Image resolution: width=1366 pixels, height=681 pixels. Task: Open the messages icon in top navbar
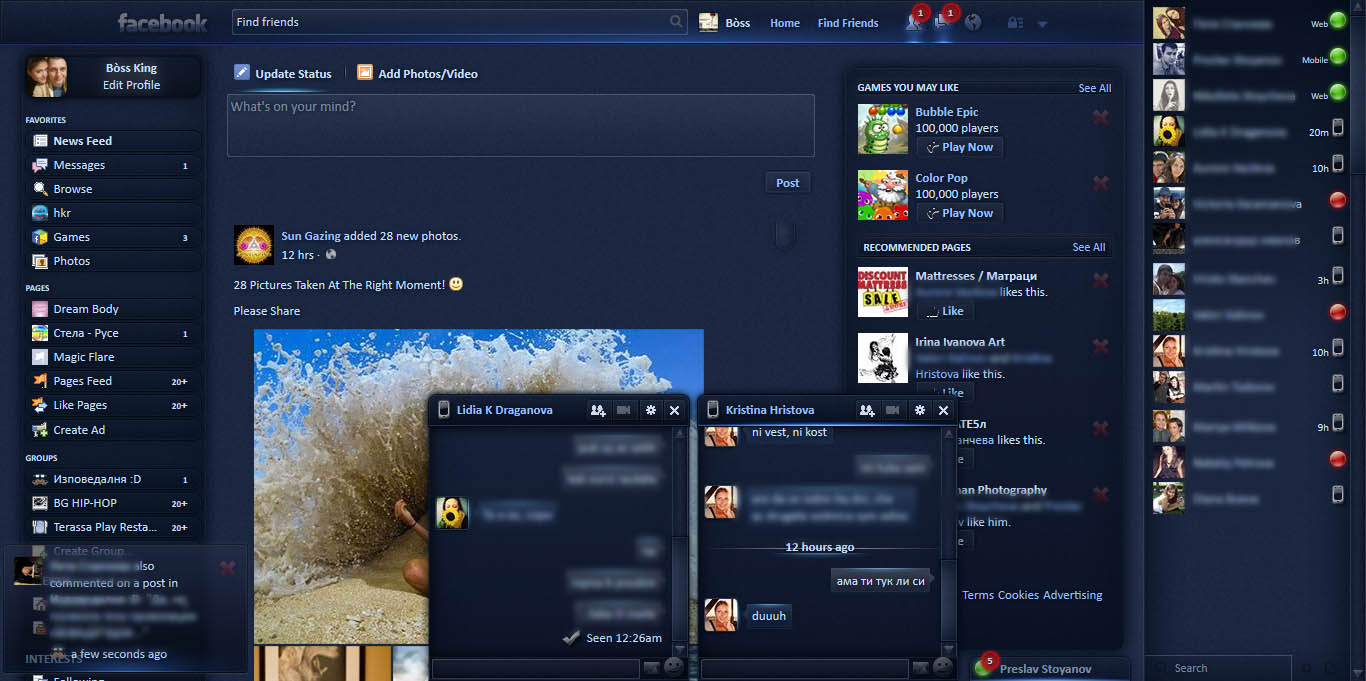tap(943, 22)
